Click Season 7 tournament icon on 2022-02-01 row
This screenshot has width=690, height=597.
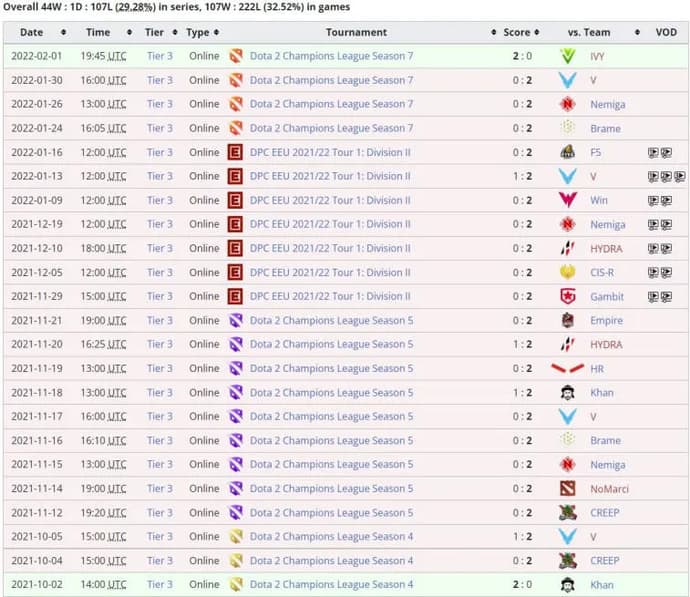pos(236,56)
